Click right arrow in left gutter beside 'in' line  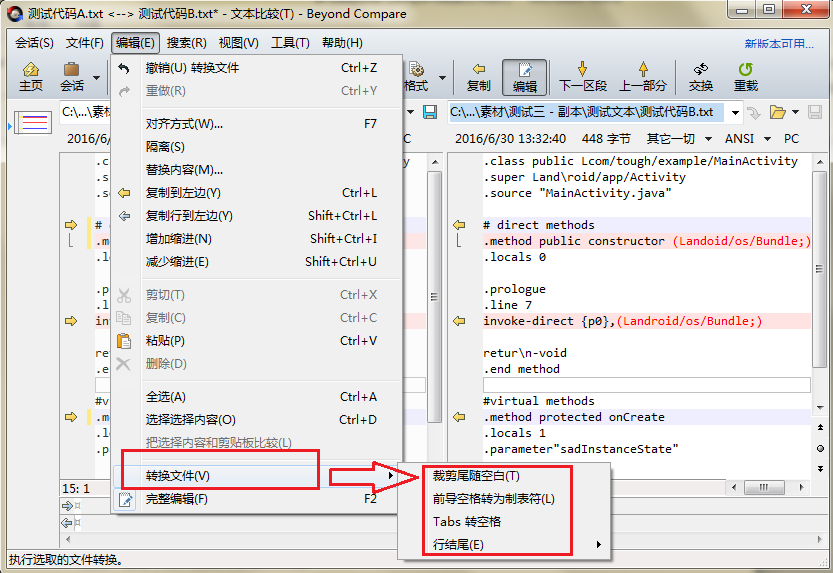(x=71, y=321)
